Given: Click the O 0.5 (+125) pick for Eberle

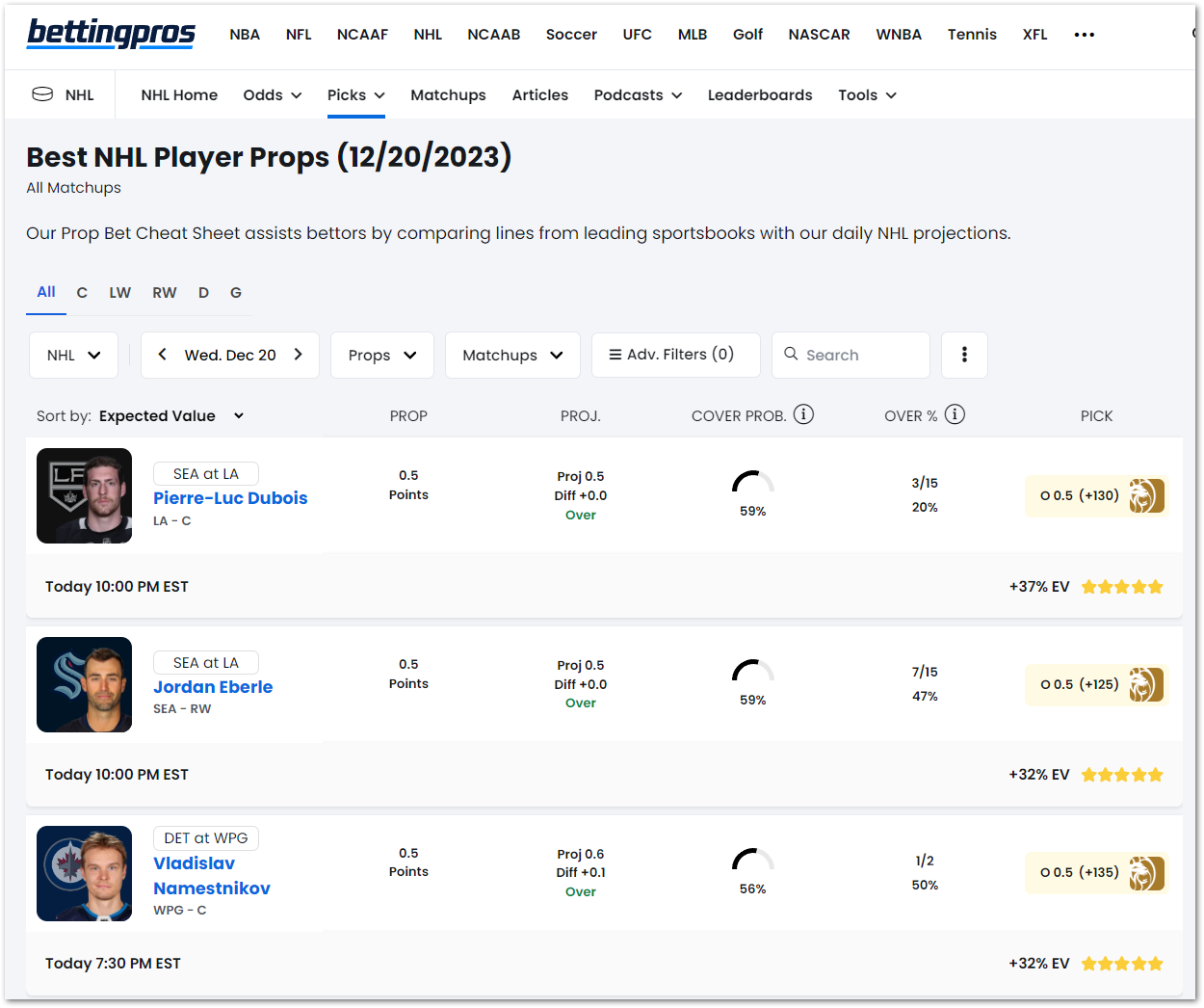Looking at the screenshot, I should (x=1080, y=684).
